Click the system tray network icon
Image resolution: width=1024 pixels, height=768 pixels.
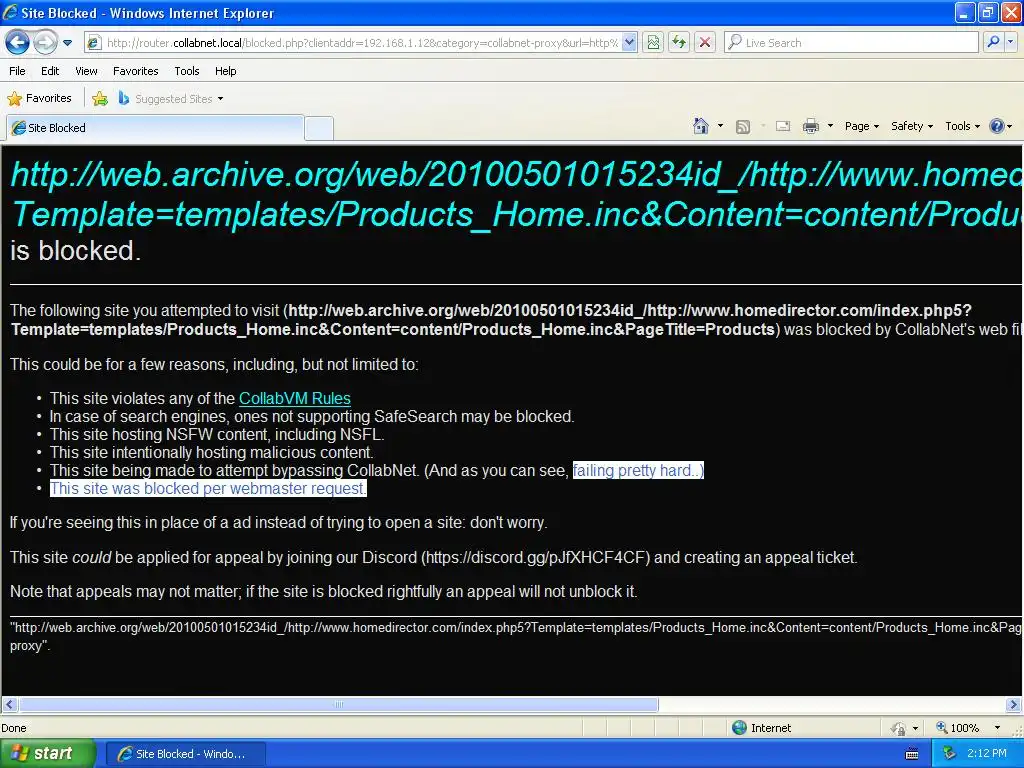[950, 754]
